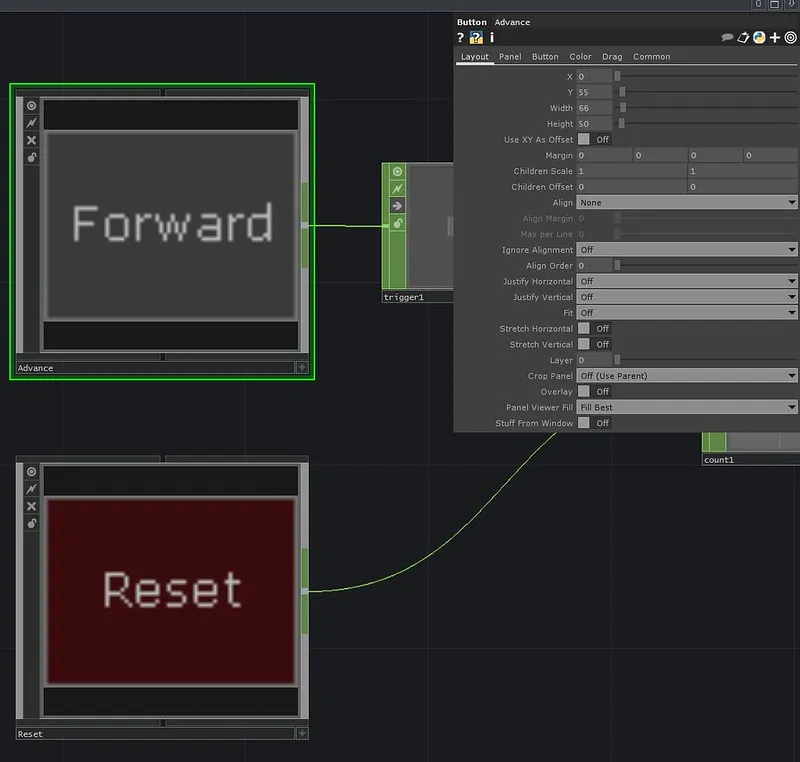
Task: Click the operator info 'i' icon
Action: [x=492, y=38]
